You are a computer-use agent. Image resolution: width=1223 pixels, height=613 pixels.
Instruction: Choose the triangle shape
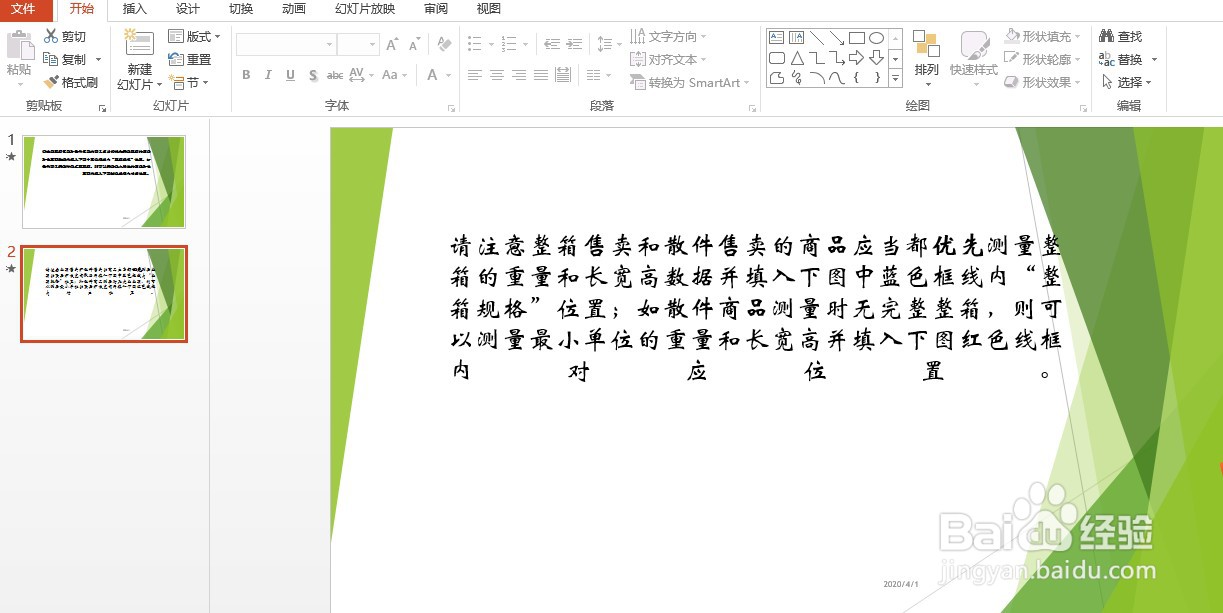tap(796, 58)
